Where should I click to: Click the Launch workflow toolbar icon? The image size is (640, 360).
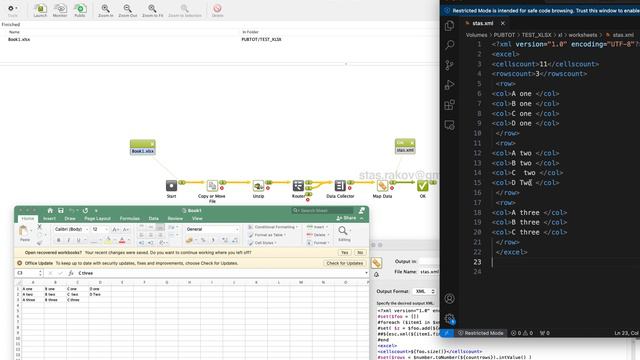40,10
